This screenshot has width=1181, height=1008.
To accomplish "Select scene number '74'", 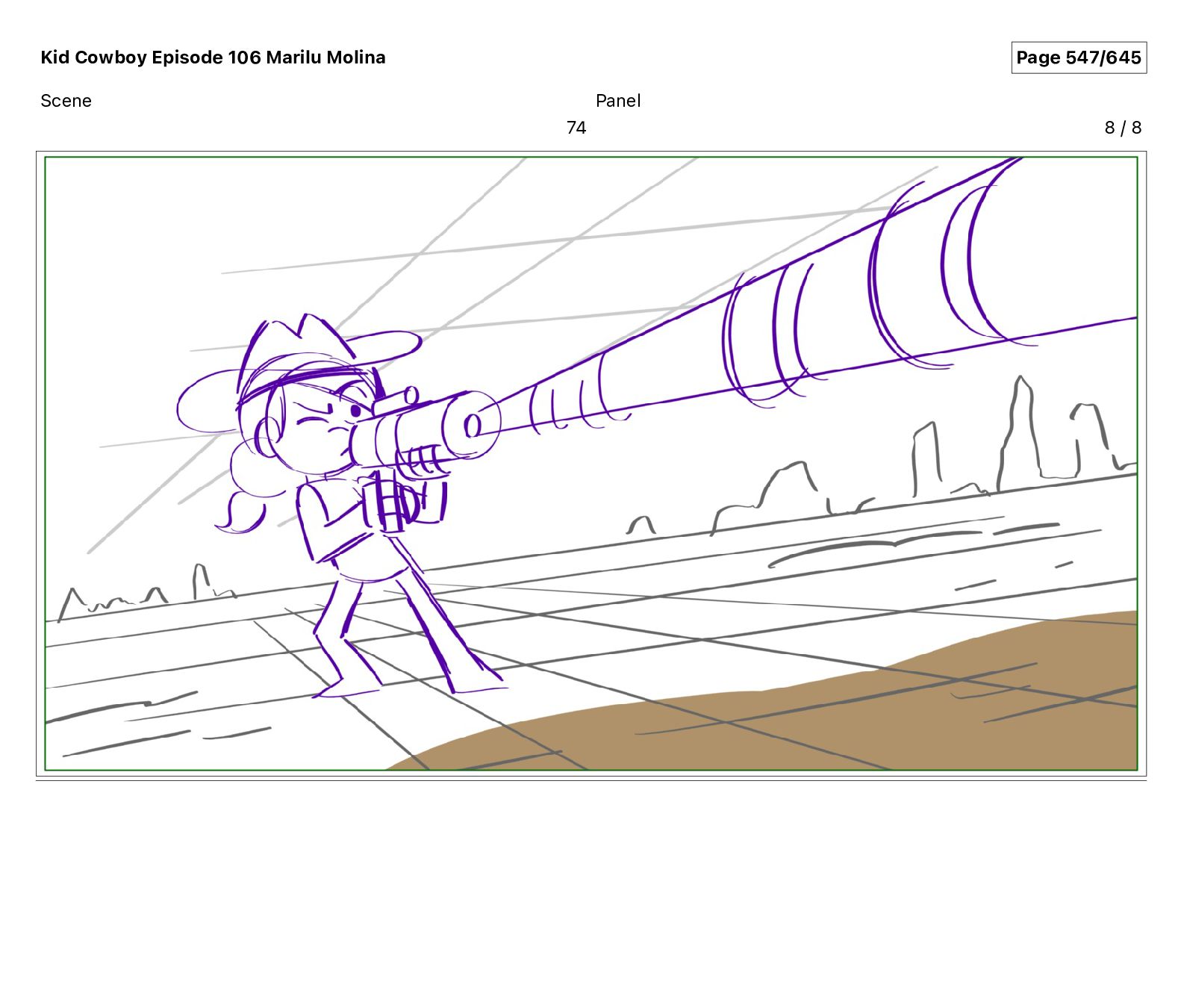I will tap(576, 128).
